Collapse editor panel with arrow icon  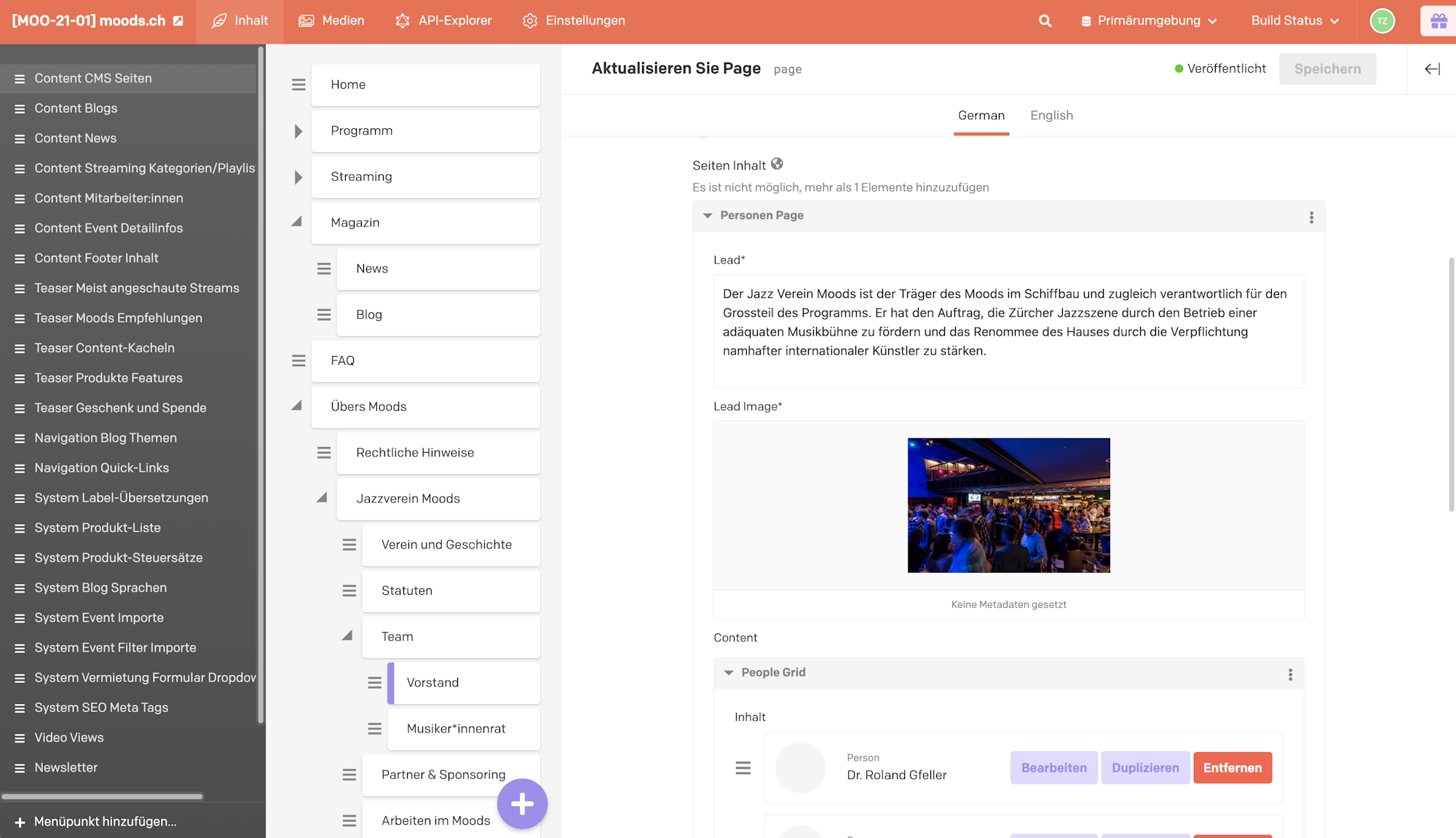pyautogui.click(x=1432, y=68)
